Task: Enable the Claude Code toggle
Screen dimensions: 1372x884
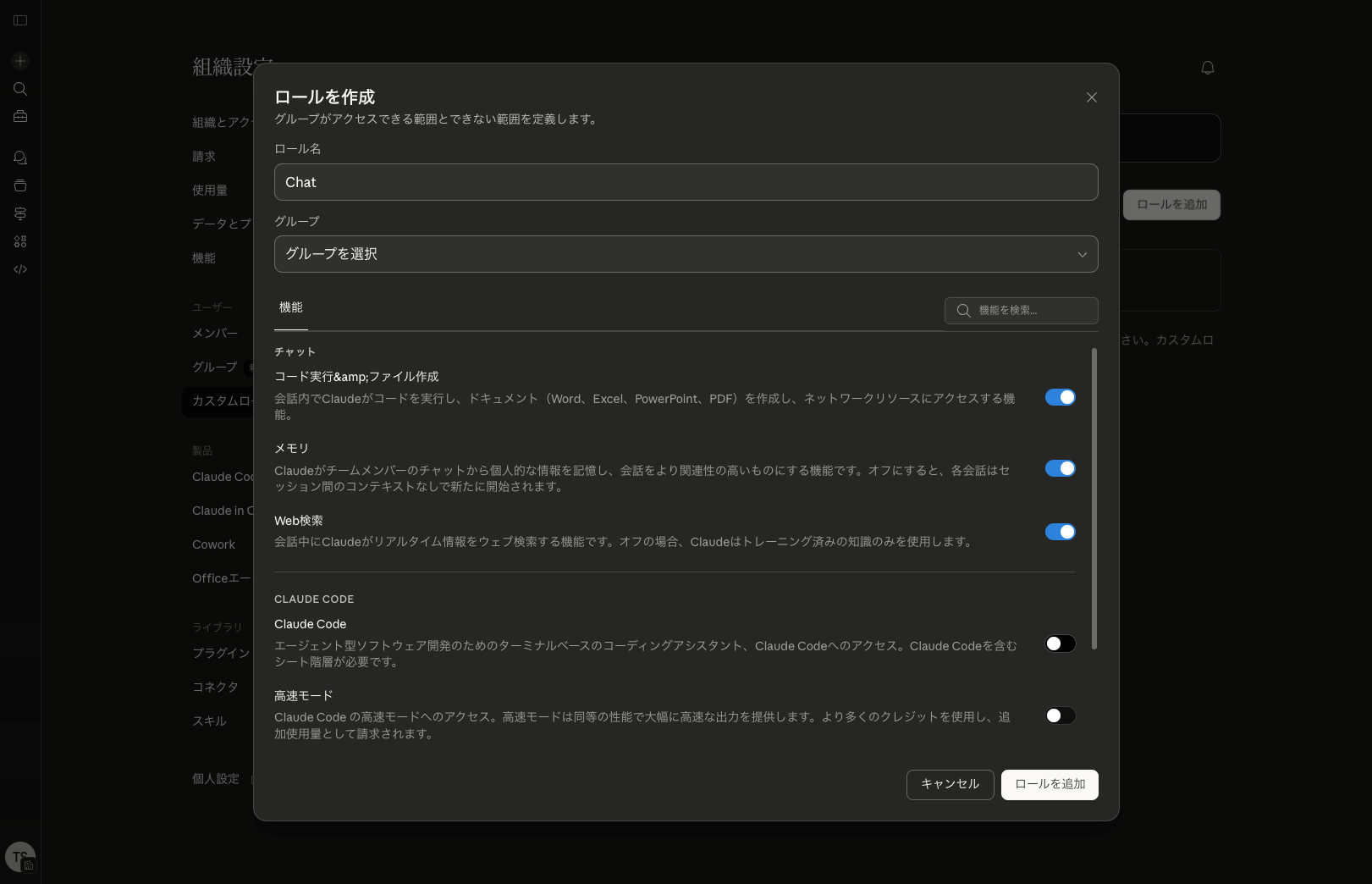Action: [1059, 644]
